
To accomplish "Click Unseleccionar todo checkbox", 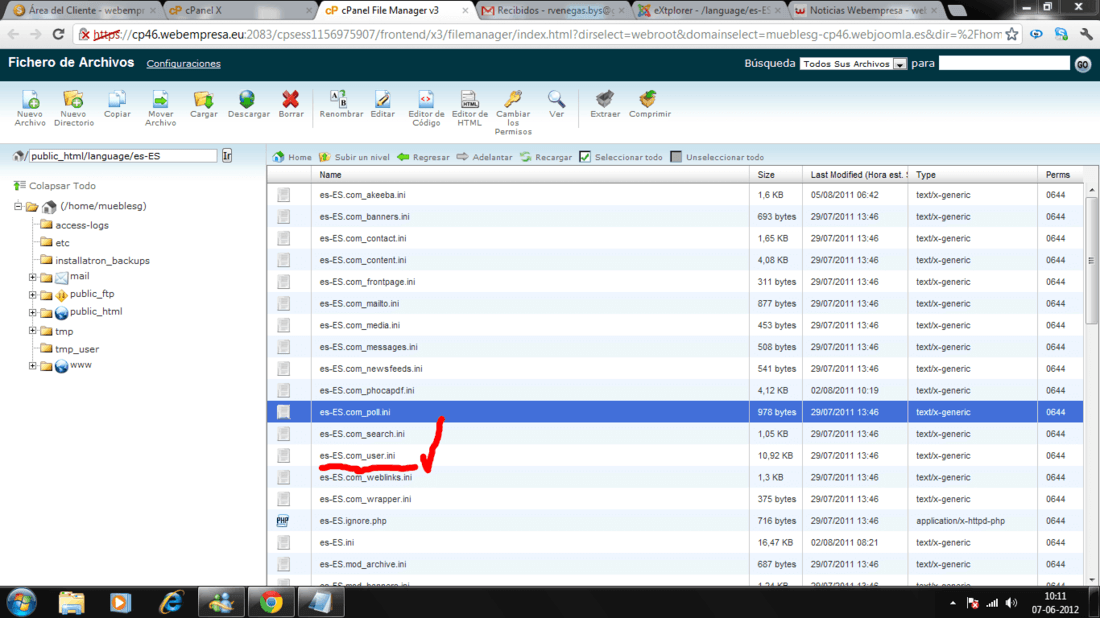I will tap(676, 157).
